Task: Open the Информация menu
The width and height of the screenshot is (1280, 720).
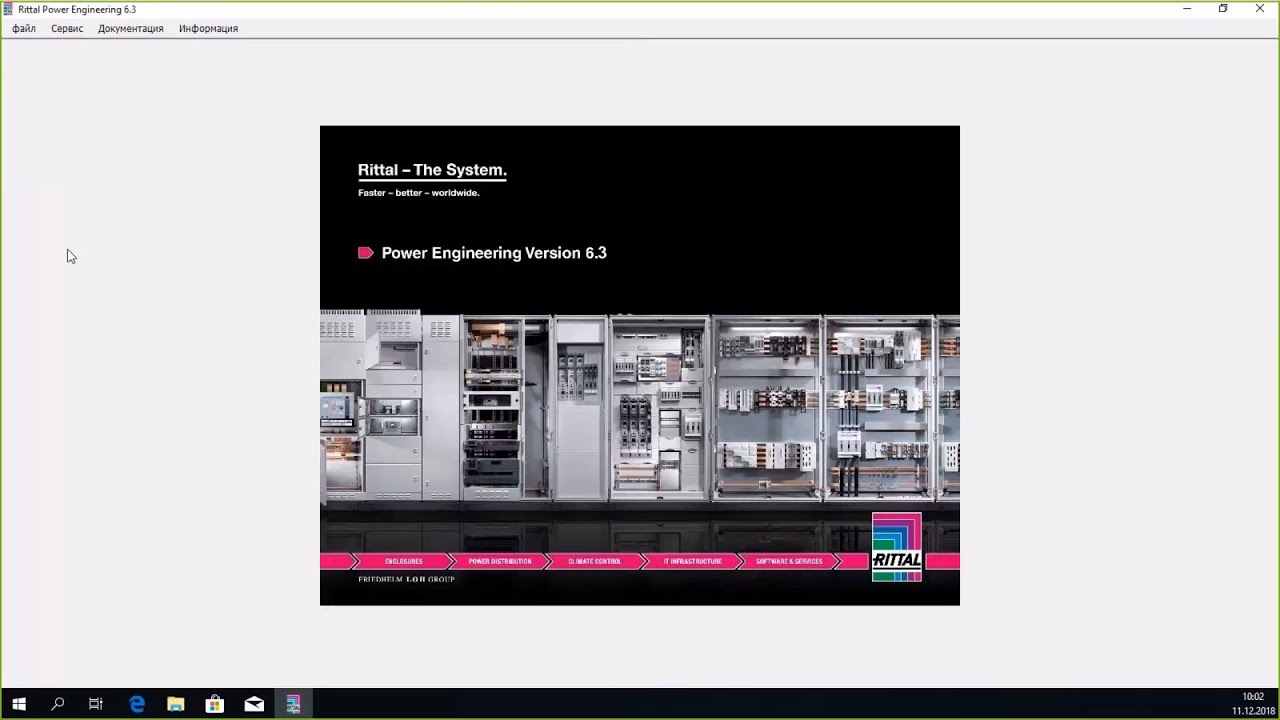Action: 208,29
